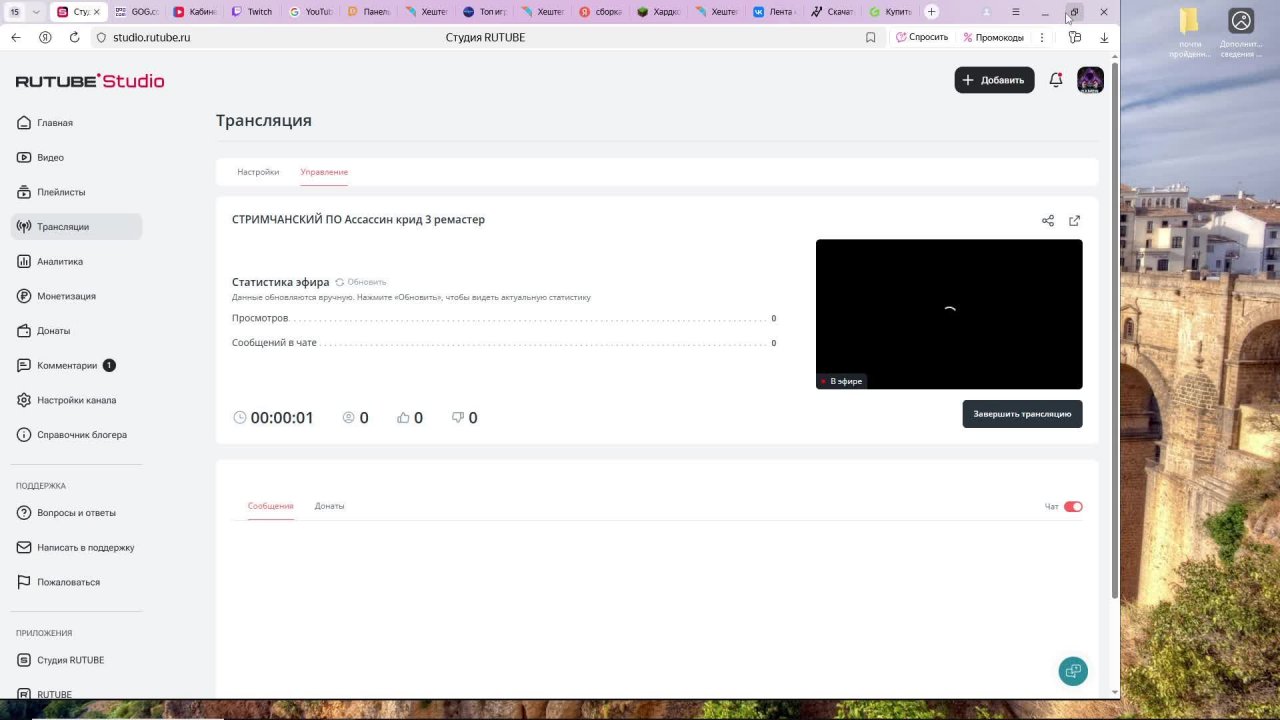Click the page vertical scrollbar
This screenshot has height=720, width=1280.
tap(1115, 330)
